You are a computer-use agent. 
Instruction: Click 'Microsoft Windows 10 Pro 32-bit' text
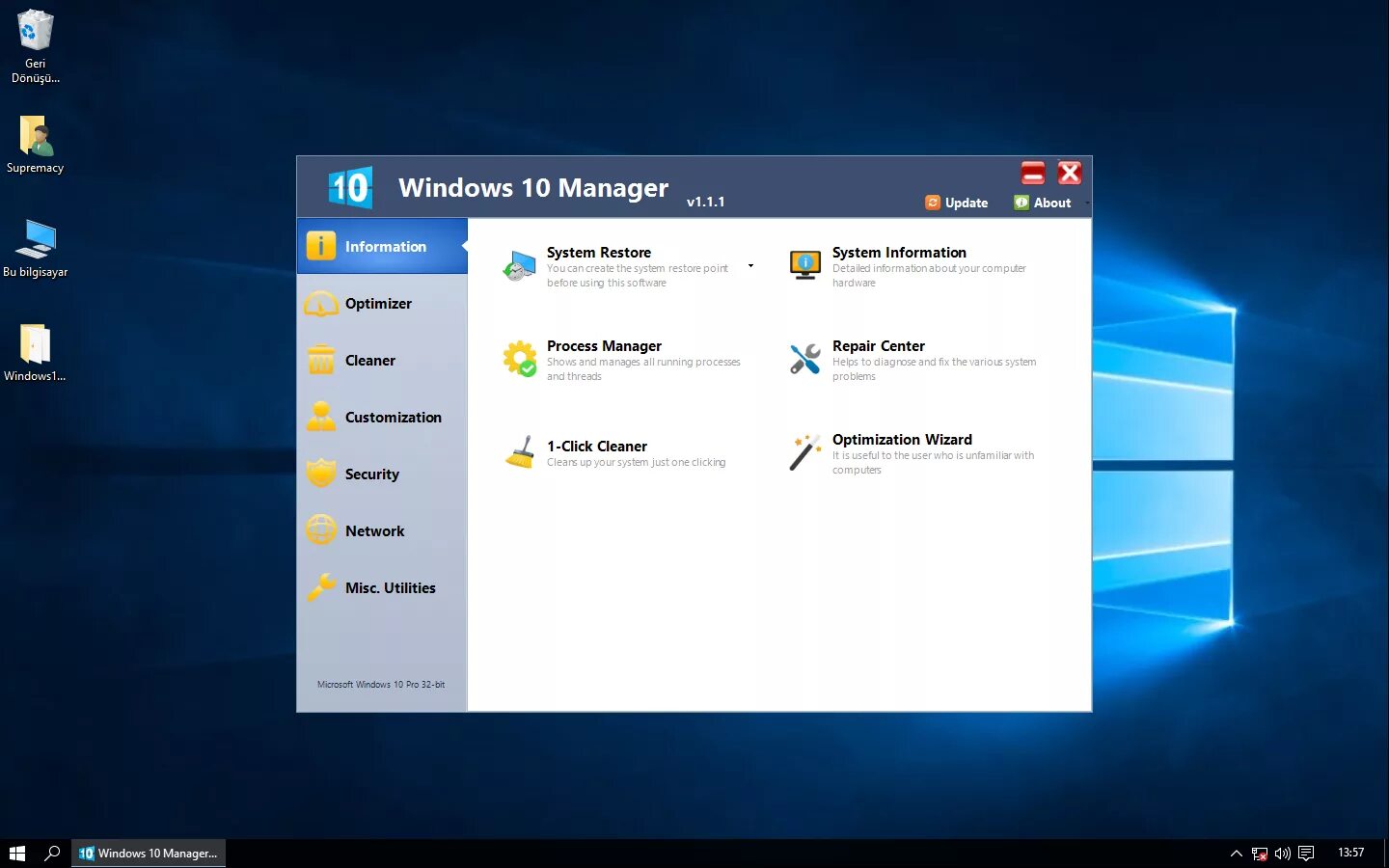(381, 685)
